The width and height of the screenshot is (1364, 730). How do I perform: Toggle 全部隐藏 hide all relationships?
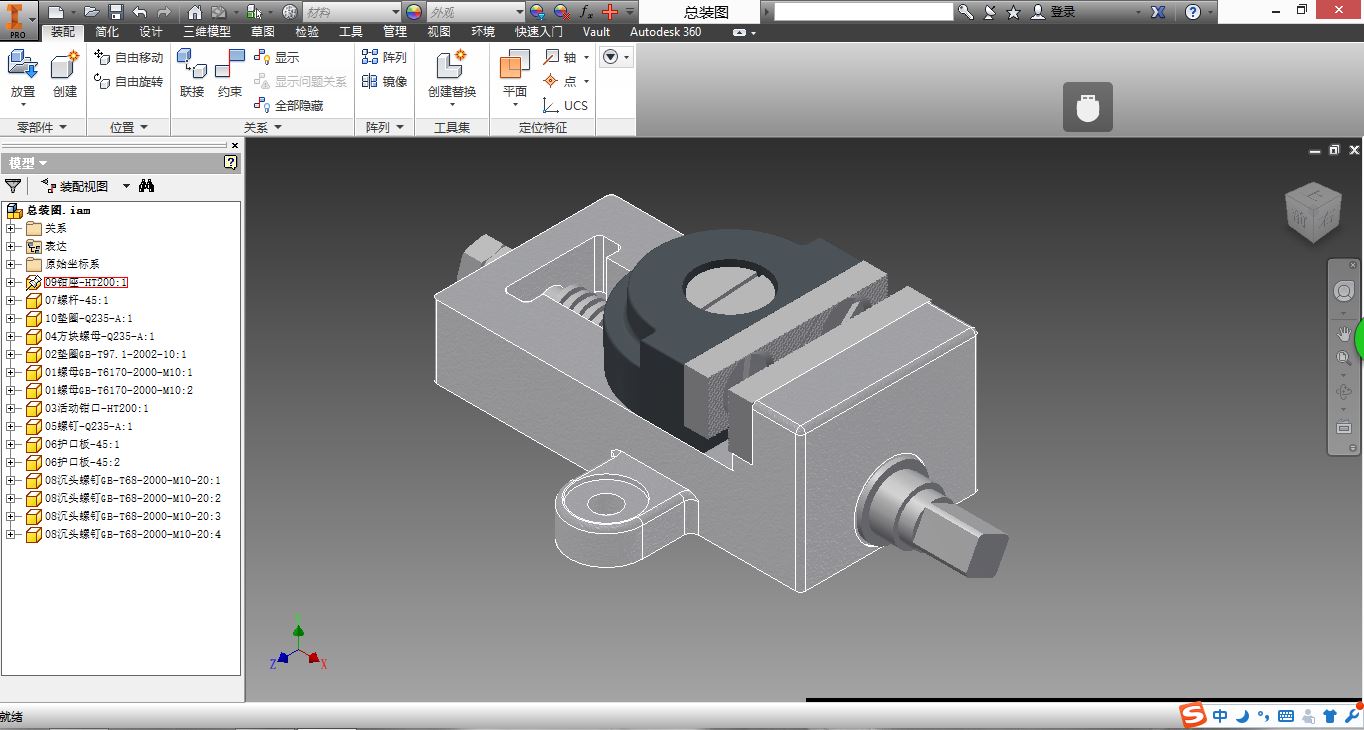click(288, 105)
